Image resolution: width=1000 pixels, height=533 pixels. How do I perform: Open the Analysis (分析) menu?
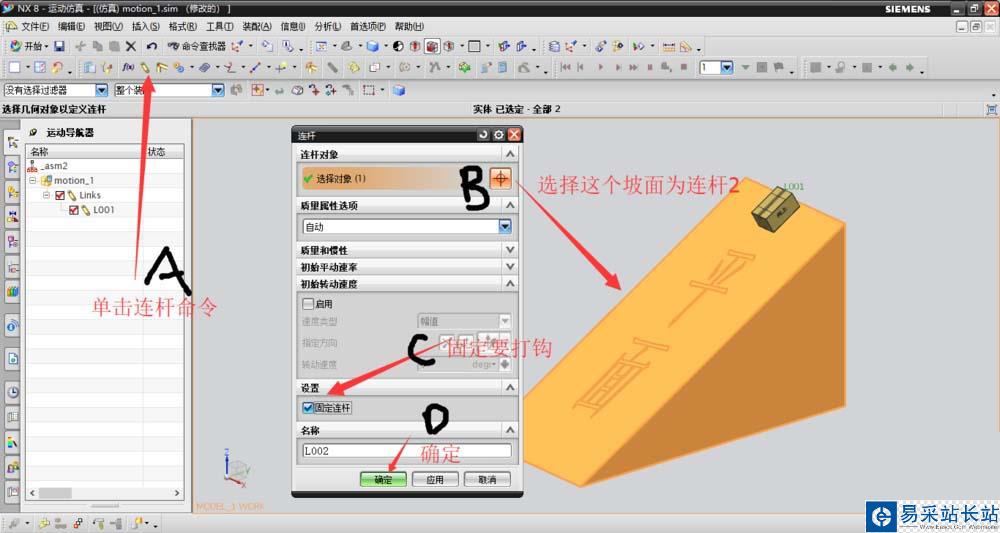pyautogui.click(x=327, y=26)
